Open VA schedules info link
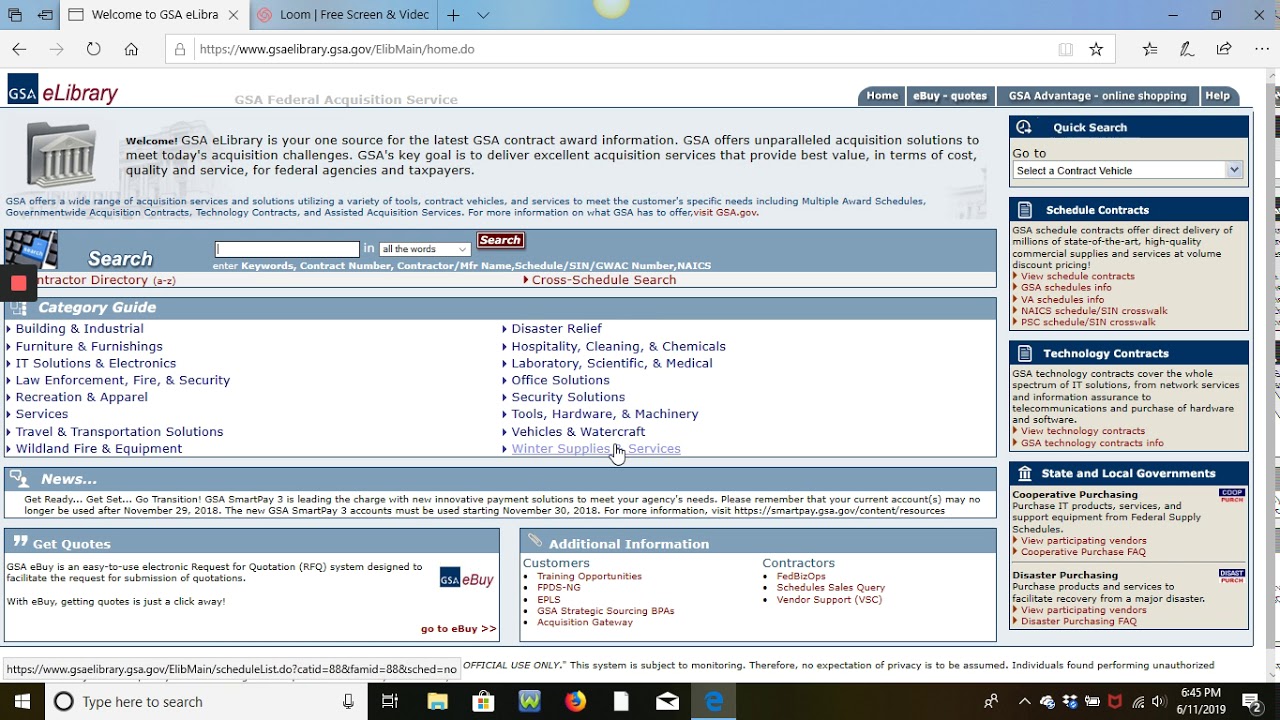Image resolution: width=1280 pixels, height=720 pixels. click(x=1063, y=299)
